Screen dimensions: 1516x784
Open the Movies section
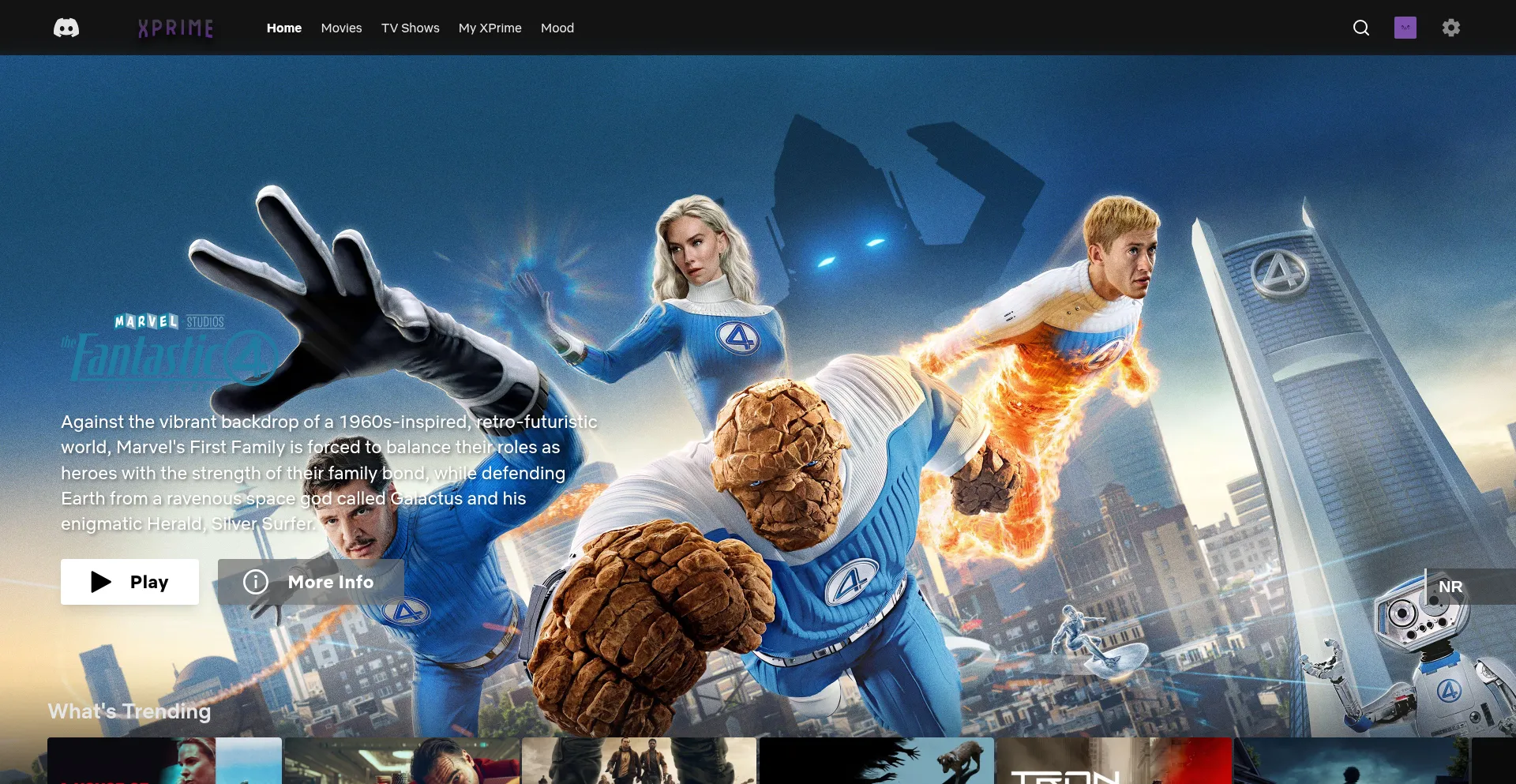341,28
